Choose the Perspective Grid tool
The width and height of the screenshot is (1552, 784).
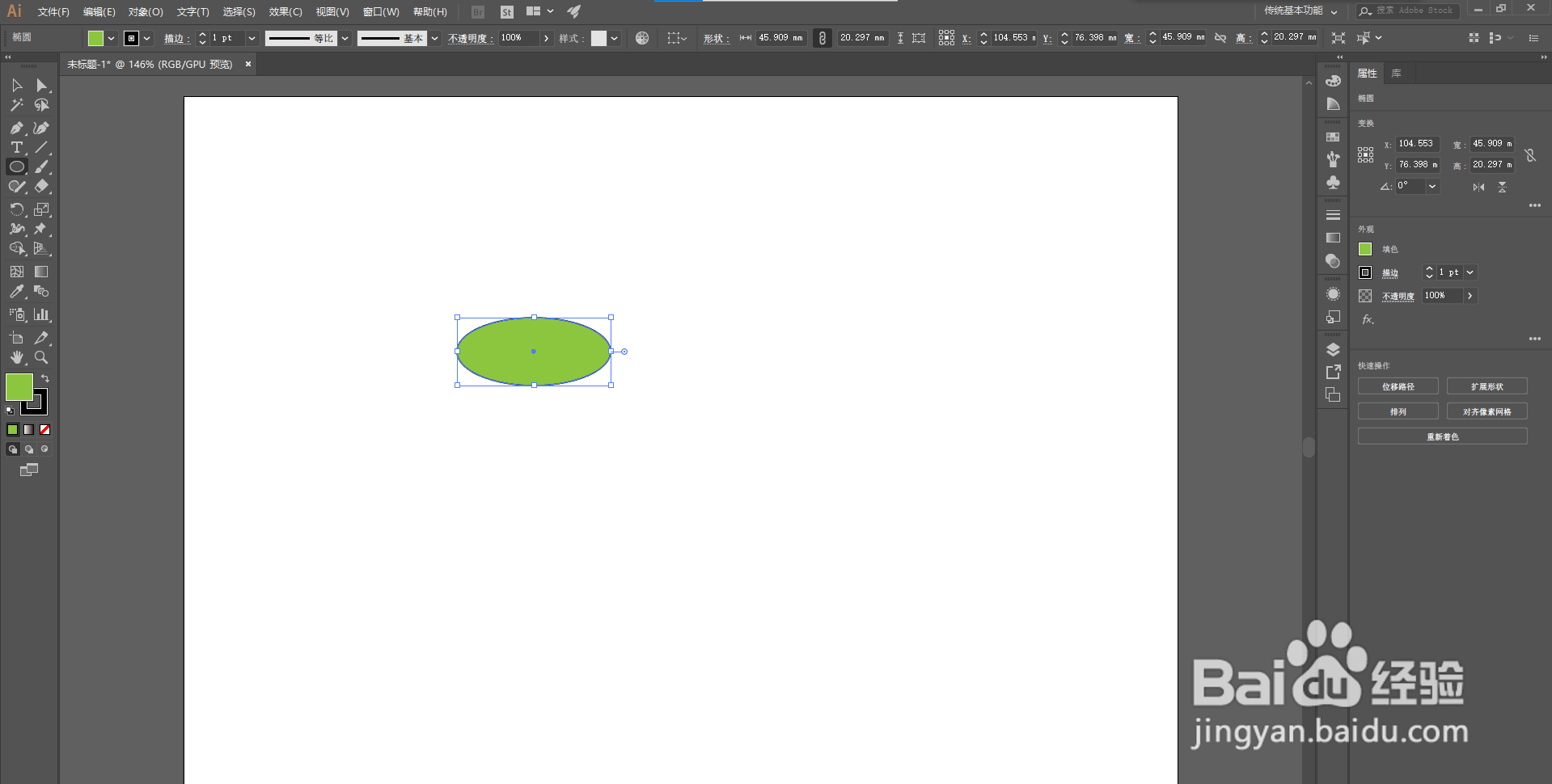tap(41, 248)
